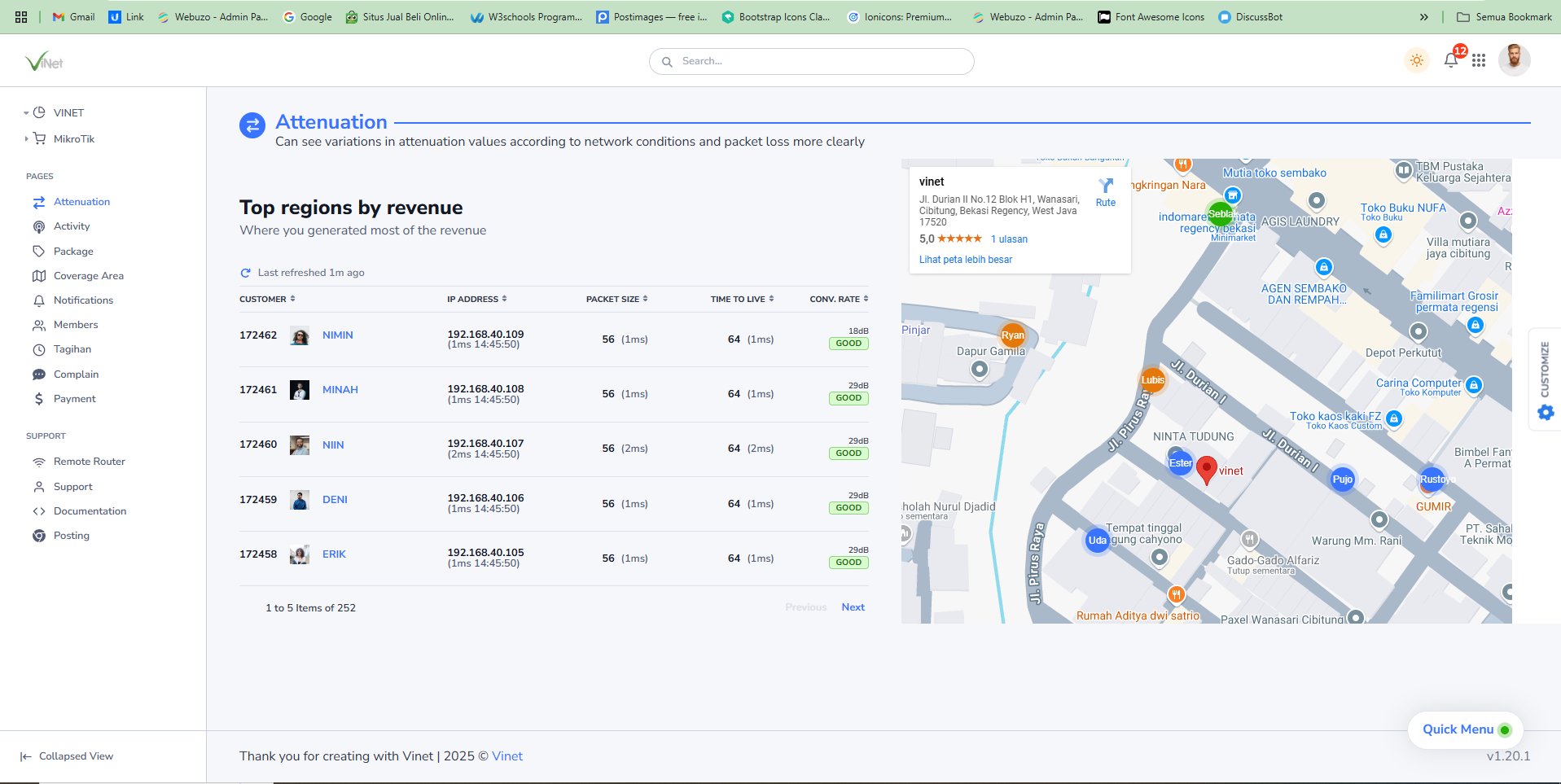Image resolution: width=1561 pixels, height=784 pixels.
Task: Click the red vinet map pin
Action: pyautogui.click(x=1207, y=471)
